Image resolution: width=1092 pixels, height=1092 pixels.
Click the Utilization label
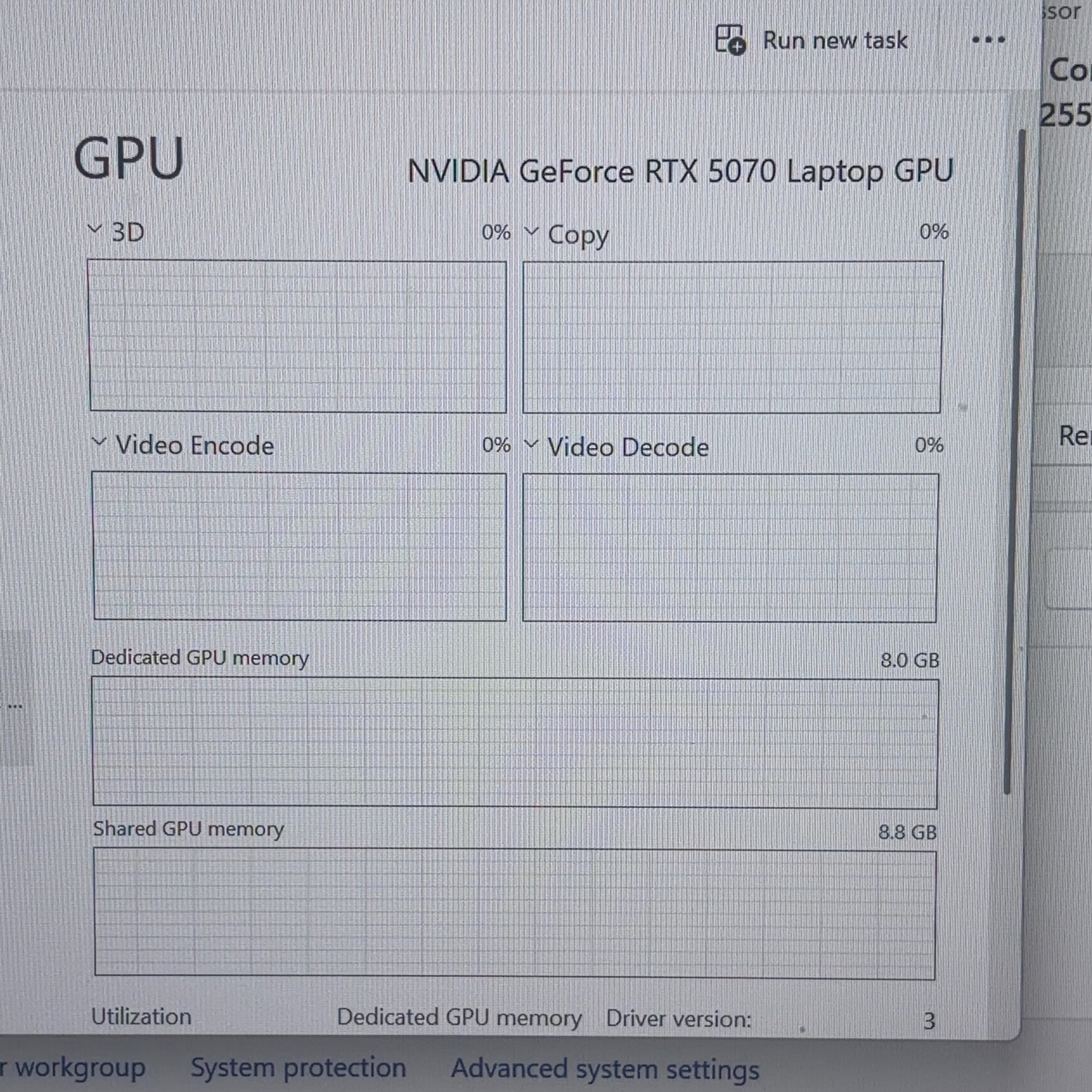tap(141, 1016)
